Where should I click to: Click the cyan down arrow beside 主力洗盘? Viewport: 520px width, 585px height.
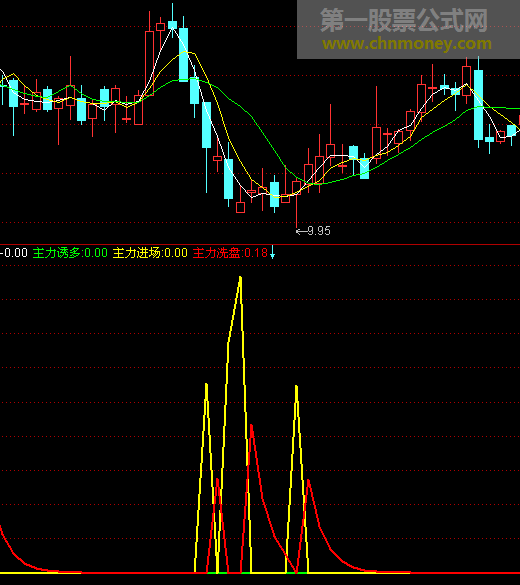(272, 252)
